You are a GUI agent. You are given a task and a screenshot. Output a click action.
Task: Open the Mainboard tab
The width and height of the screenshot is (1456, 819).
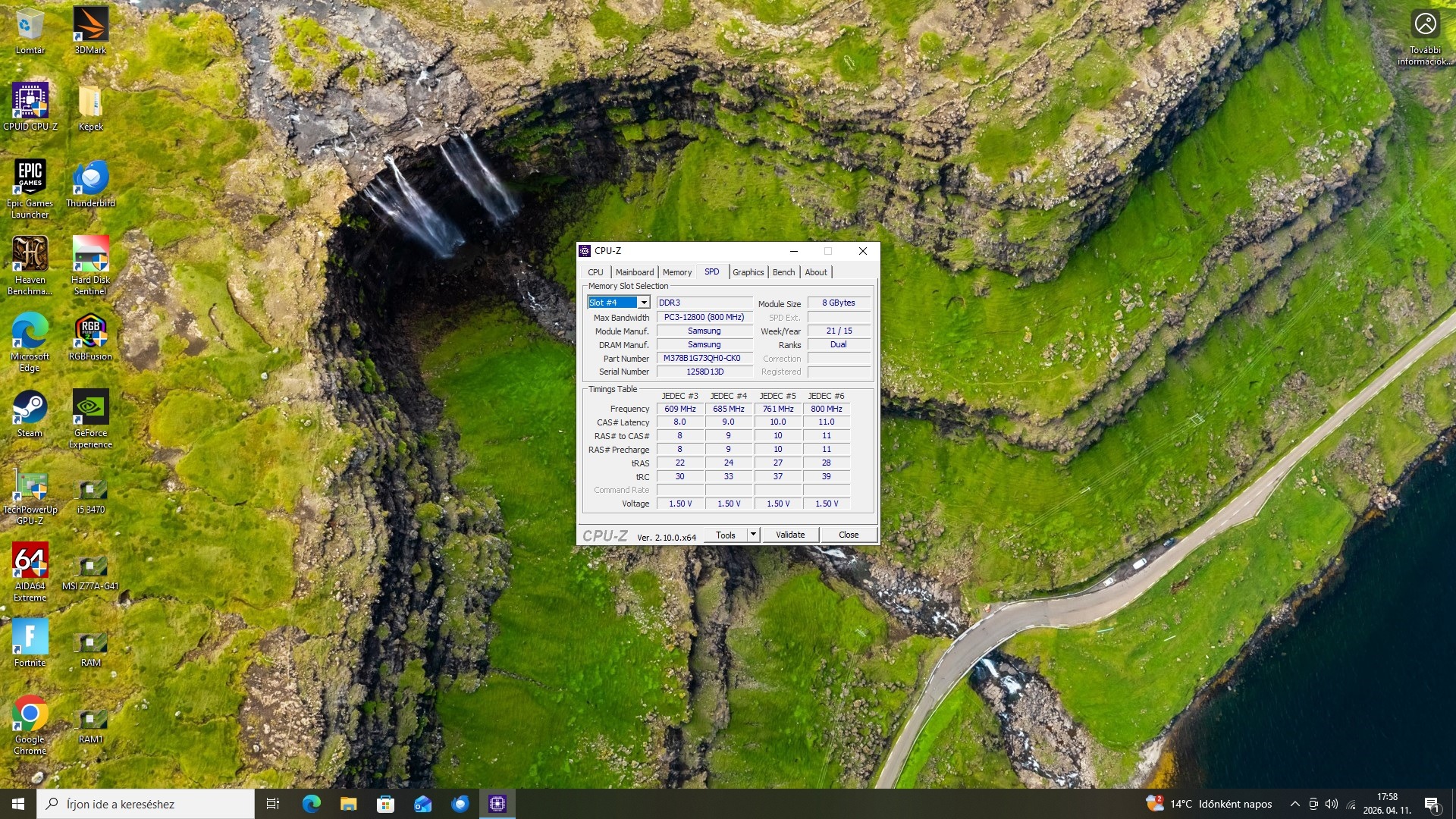(x=634, y=272)
